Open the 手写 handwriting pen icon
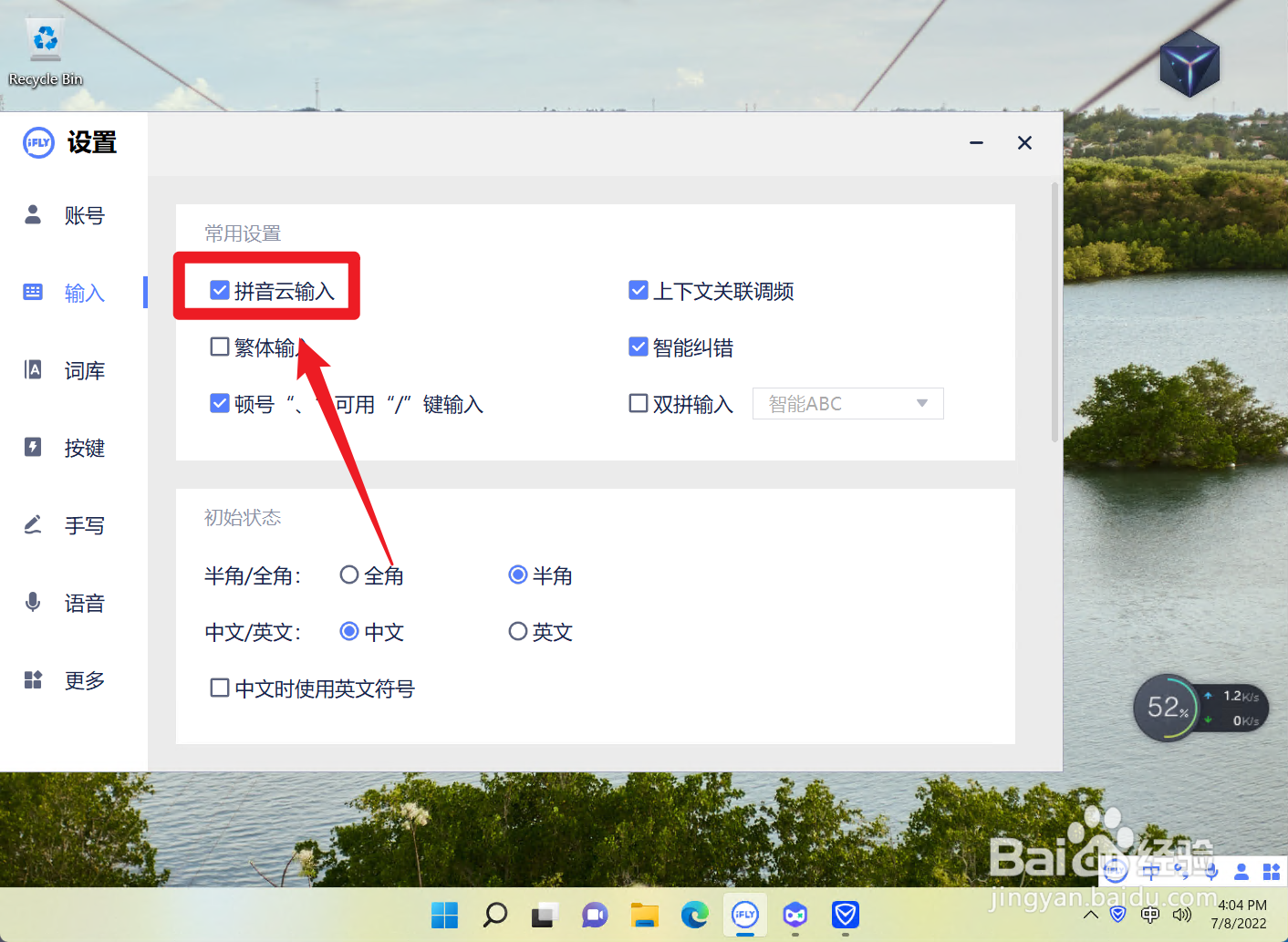 (x=33, y=524)
